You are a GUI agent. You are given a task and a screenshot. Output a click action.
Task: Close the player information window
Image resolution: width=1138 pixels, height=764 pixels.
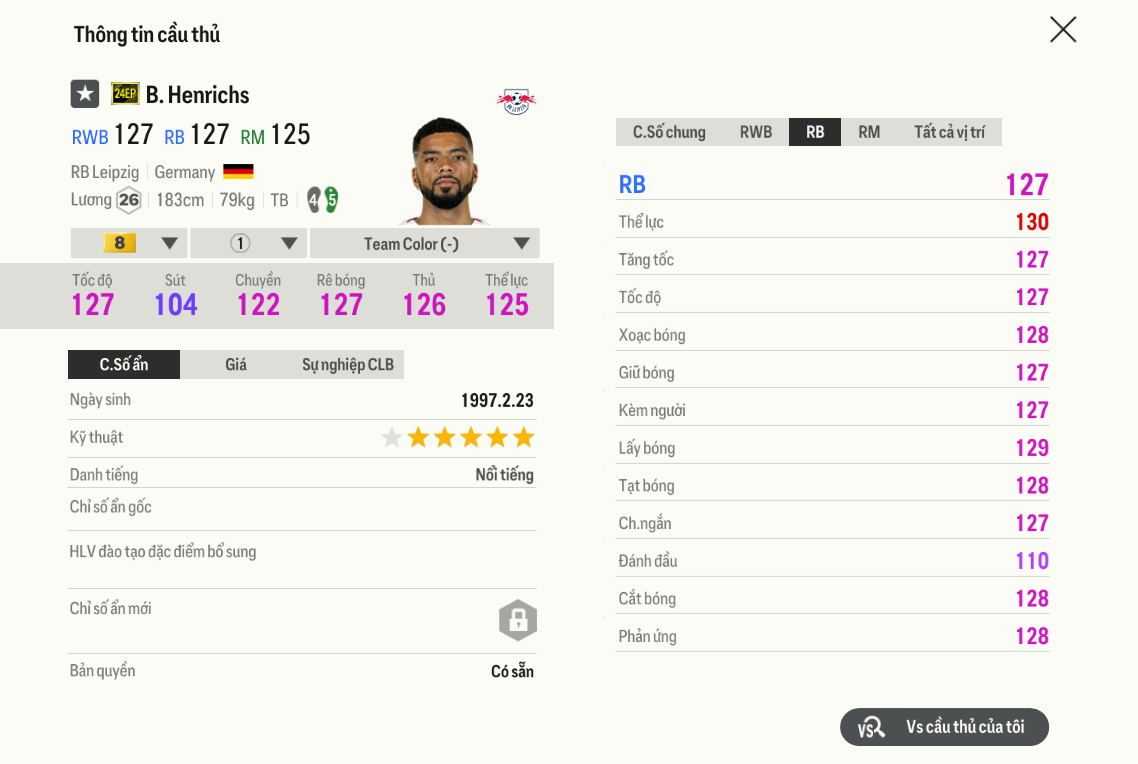1063,30
